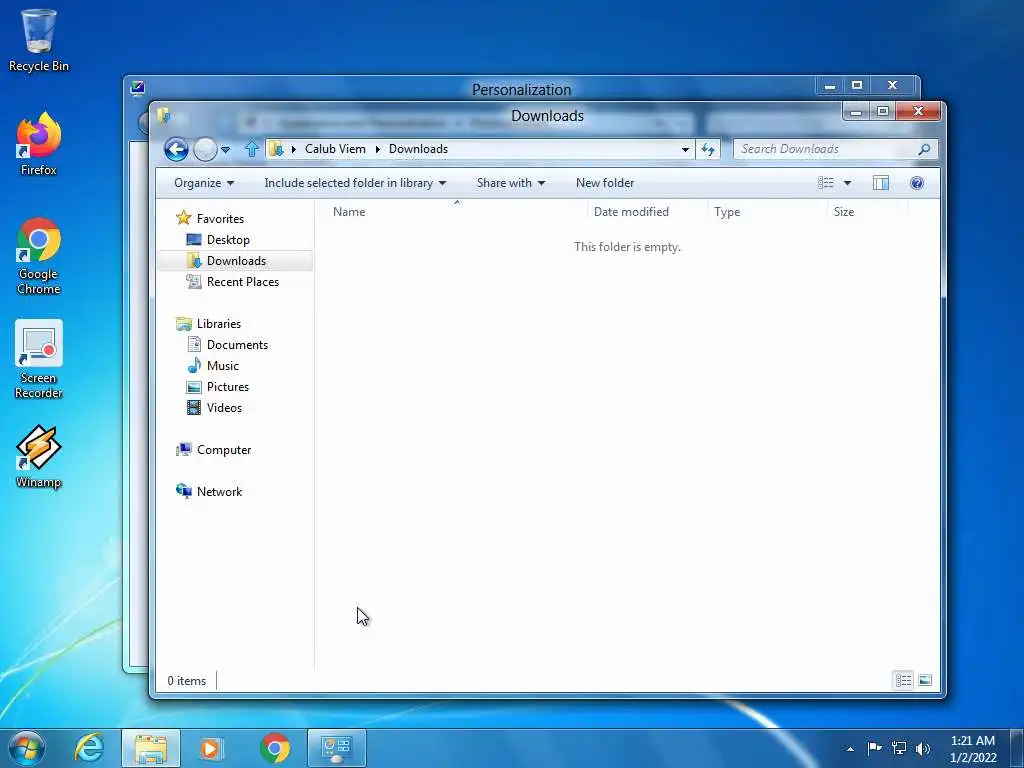This screenshot has height=768, width=1024.
Task: Change your view icon button
Action: (x=825, y=183)
